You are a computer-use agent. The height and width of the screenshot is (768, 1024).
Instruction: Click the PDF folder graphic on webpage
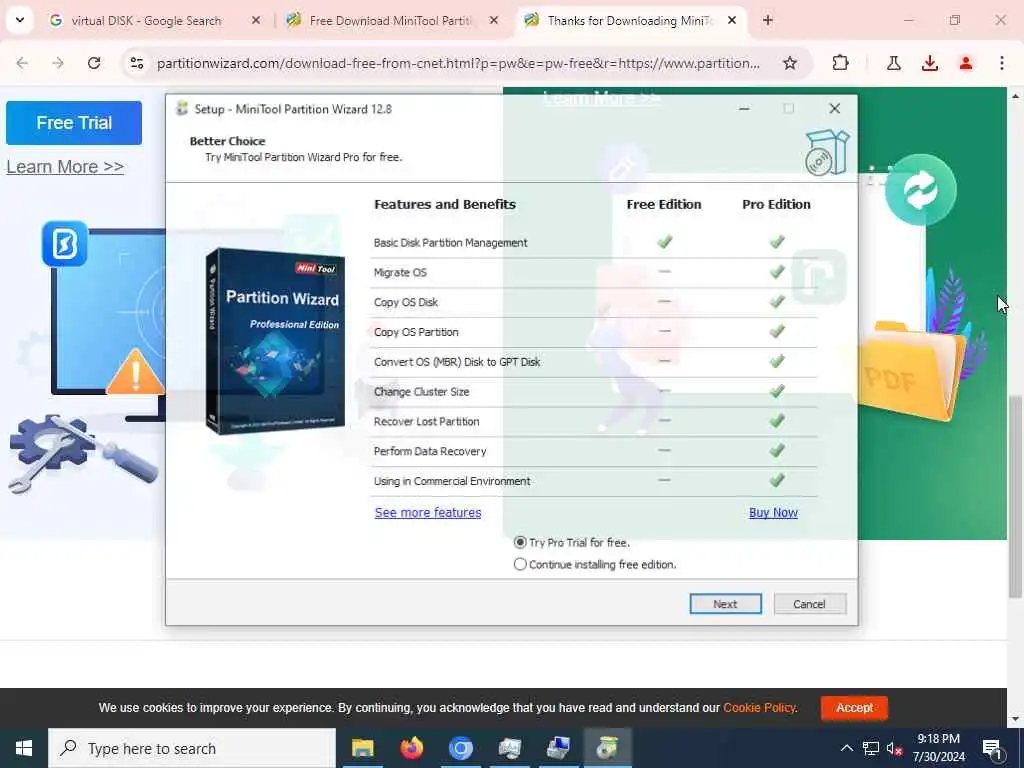tap(910, 371)
